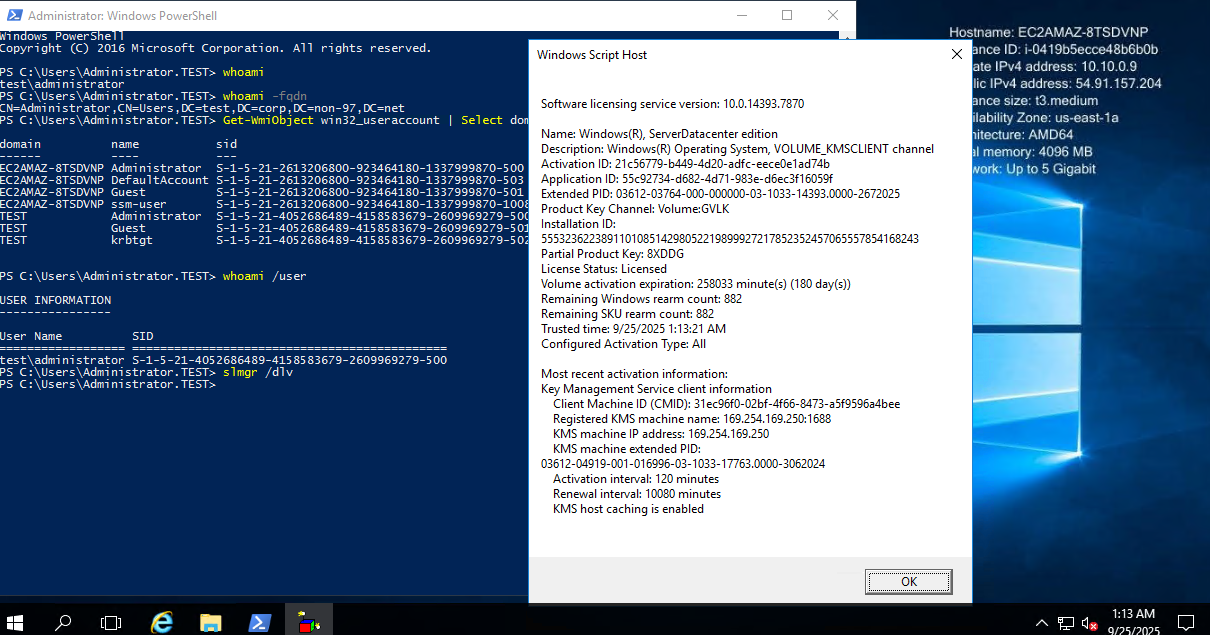This screenshot has height=635, width=1210.
Task: Open File Explorer from the taskbar
Action: [x=210, y=621]
